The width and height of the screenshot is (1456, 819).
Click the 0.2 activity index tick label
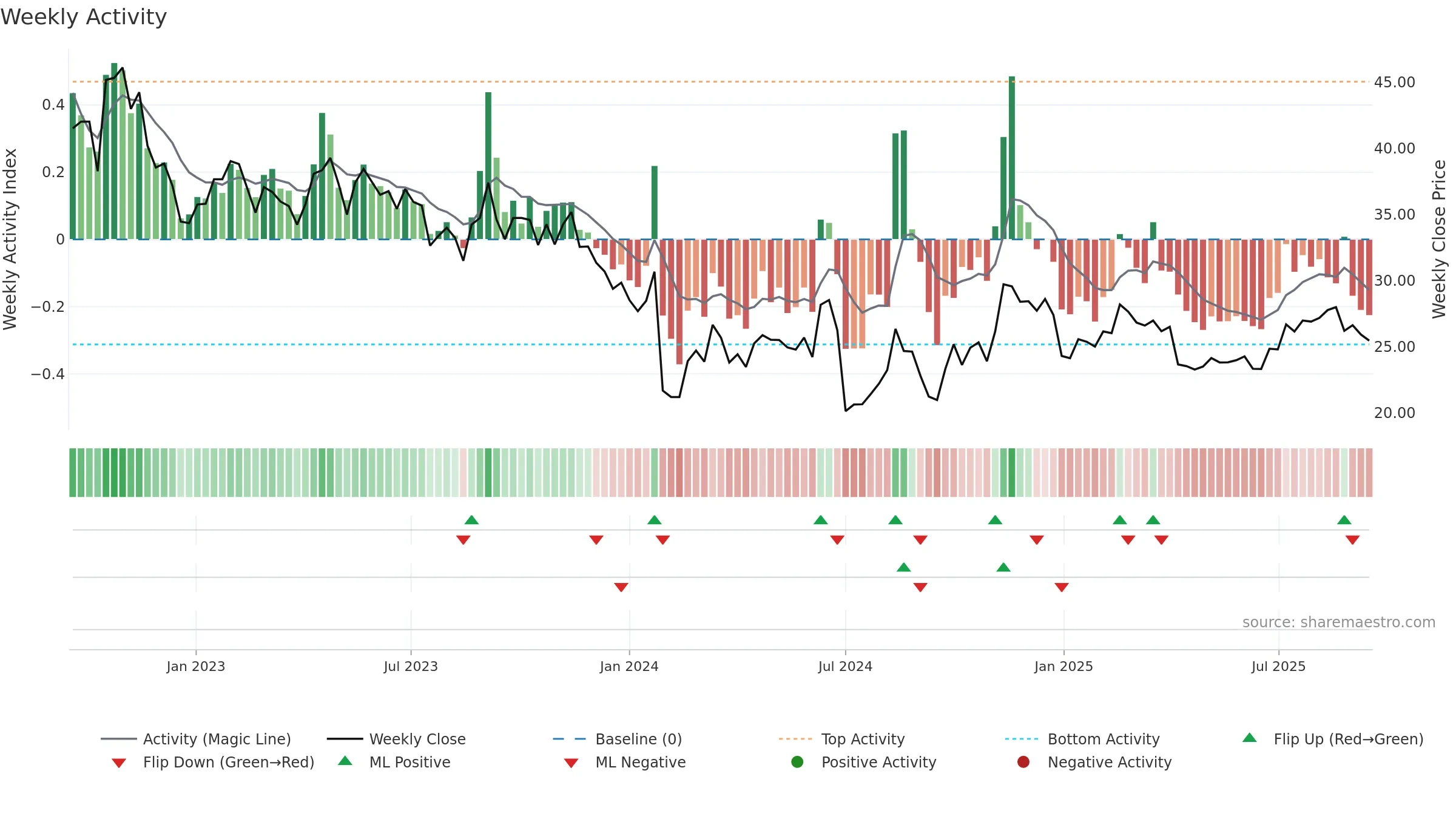pos(53,172)
